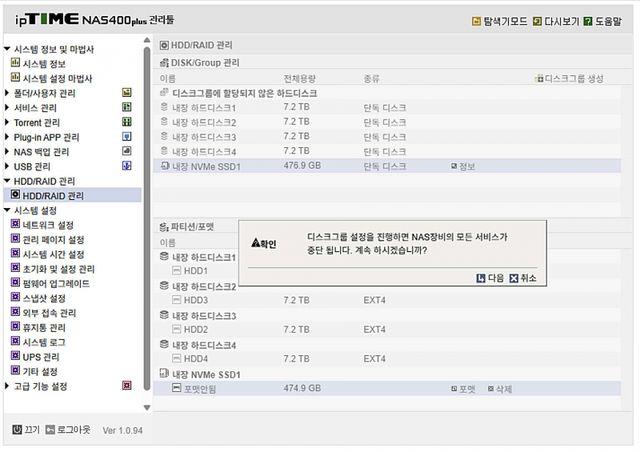Click the sidebar scrollbar down arrow

[148, 406]
